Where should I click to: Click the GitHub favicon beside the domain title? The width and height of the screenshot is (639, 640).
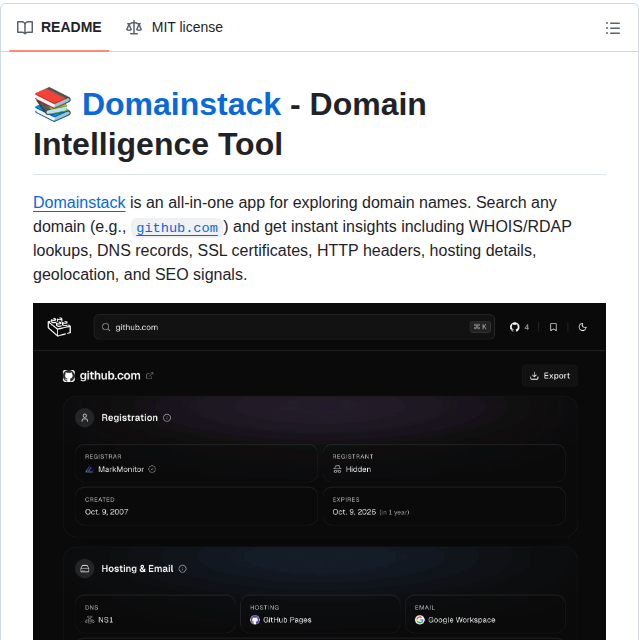(x=69, y=376)
